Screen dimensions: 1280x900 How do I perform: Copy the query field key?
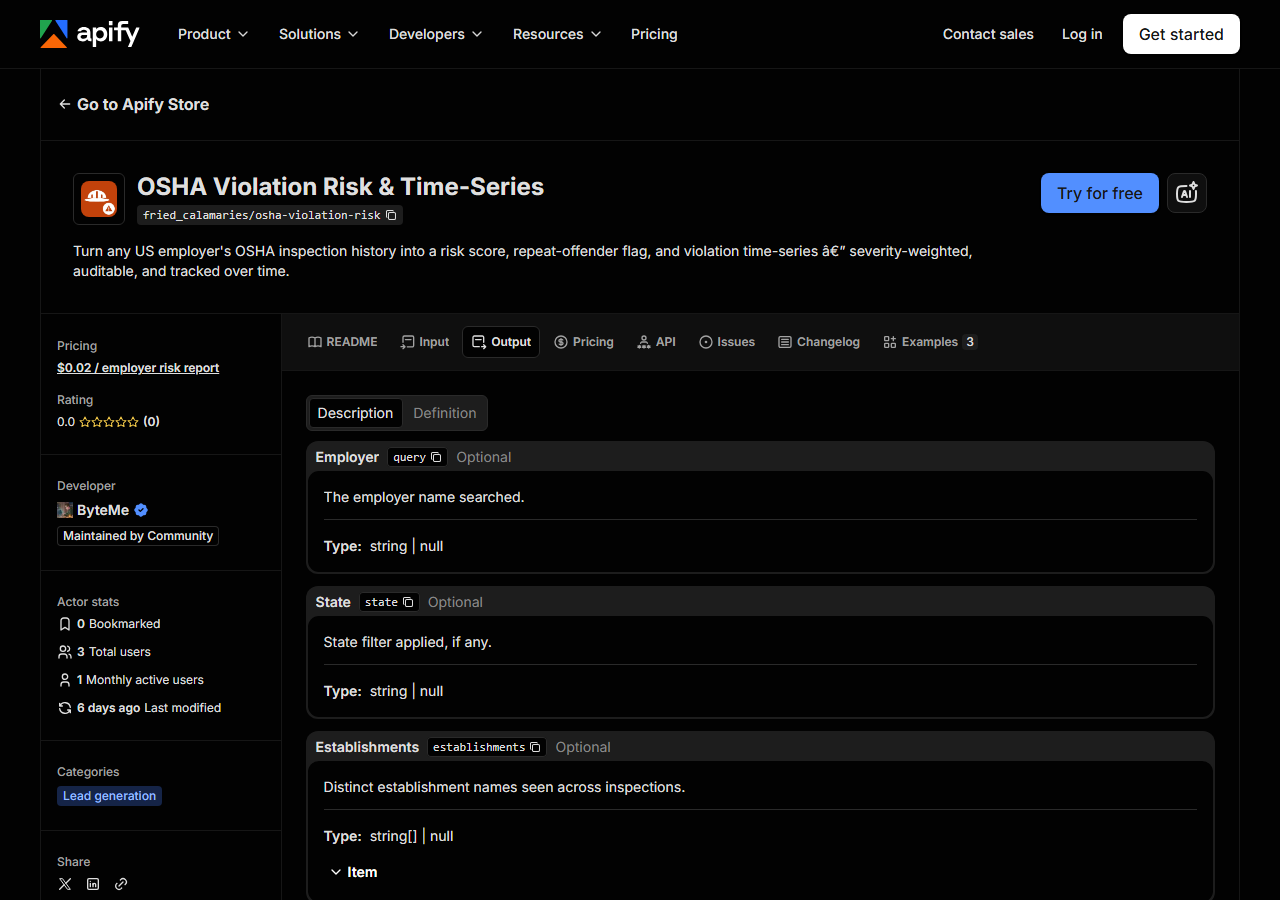(436, 457)
